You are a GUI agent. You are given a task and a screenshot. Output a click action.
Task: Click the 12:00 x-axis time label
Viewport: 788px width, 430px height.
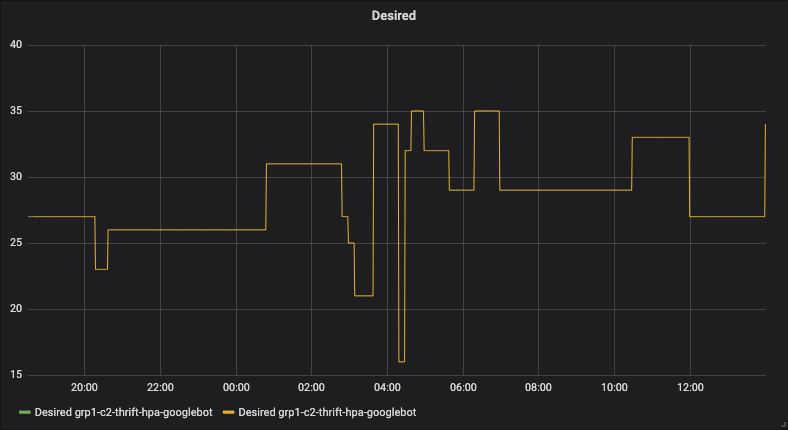click(690, 388)
